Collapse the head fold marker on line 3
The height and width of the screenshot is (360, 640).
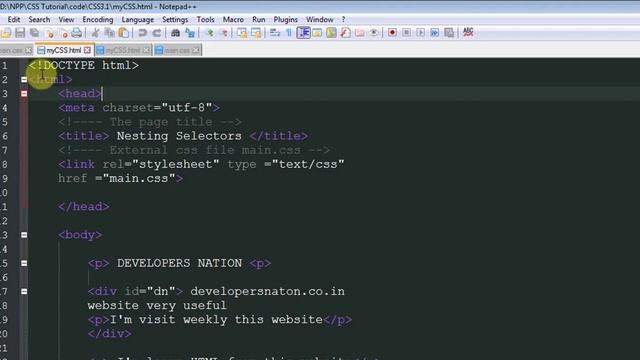click(24, 94)
